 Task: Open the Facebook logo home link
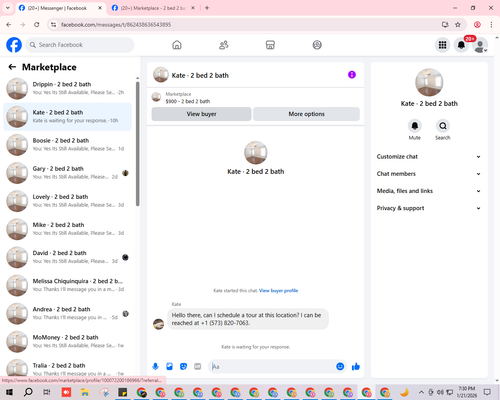point(14,45)
